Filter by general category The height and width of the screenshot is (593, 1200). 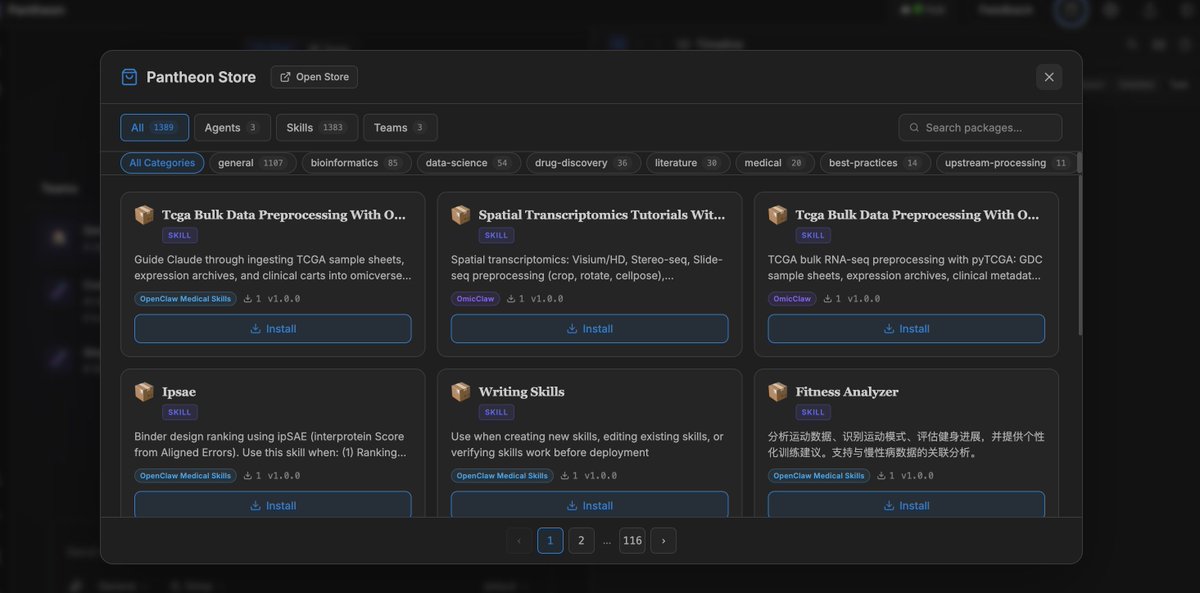(252, 163)
